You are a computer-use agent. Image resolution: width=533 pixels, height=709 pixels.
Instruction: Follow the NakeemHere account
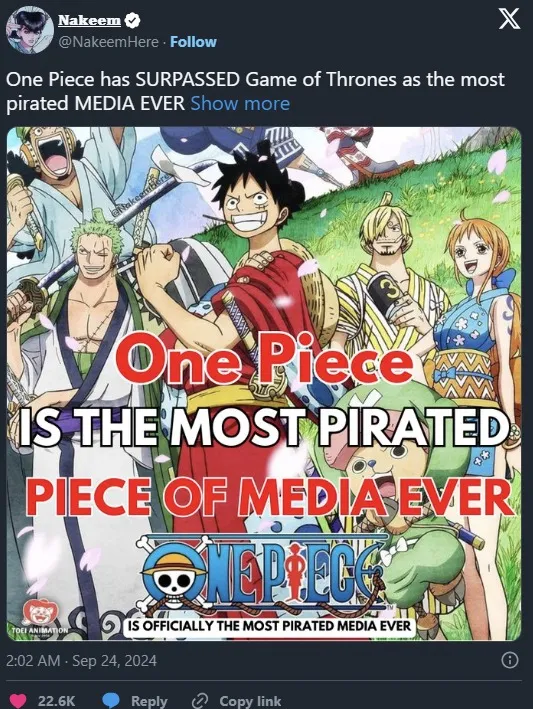coord(193,42)
